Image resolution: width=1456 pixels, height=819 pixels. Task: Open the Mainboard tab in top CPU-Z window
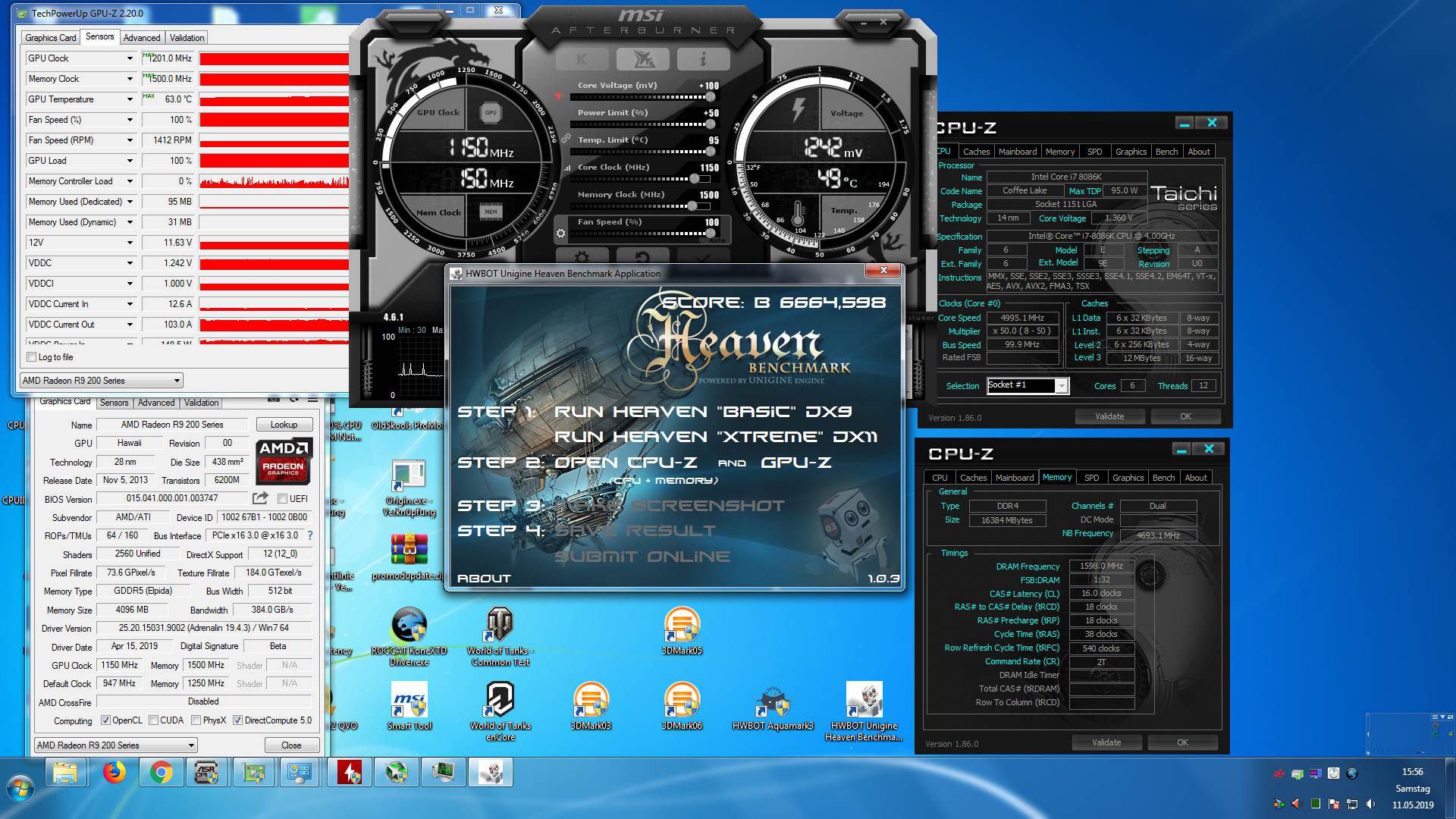1017,152
